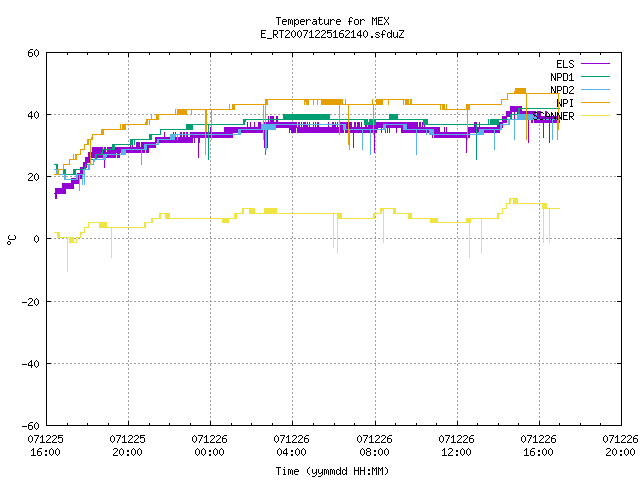Click the ELS legend label
The width and height of the screenshot is (640, 480).
pos(565,64)
